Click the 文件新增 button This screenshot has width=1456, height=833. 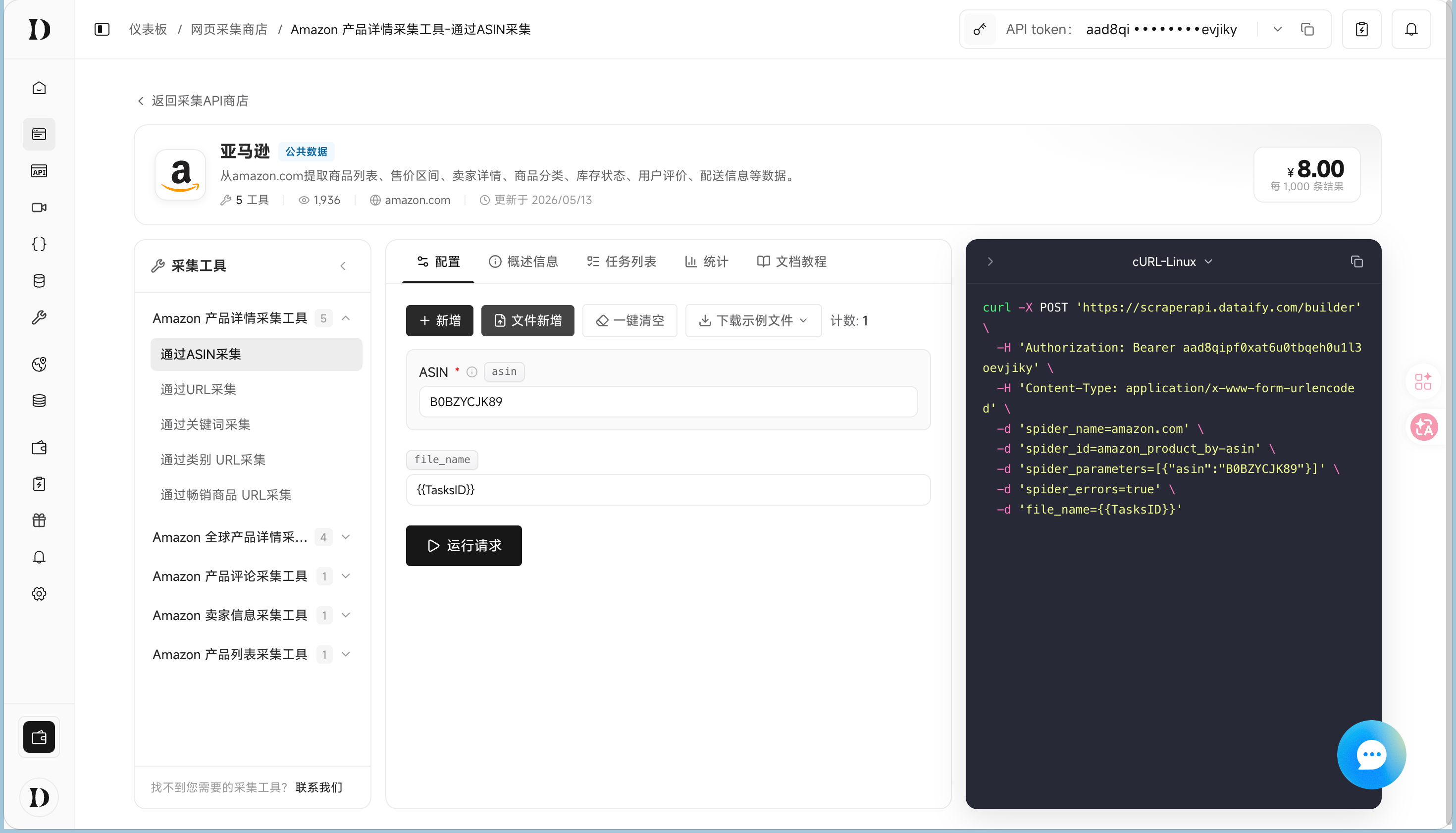527,320
